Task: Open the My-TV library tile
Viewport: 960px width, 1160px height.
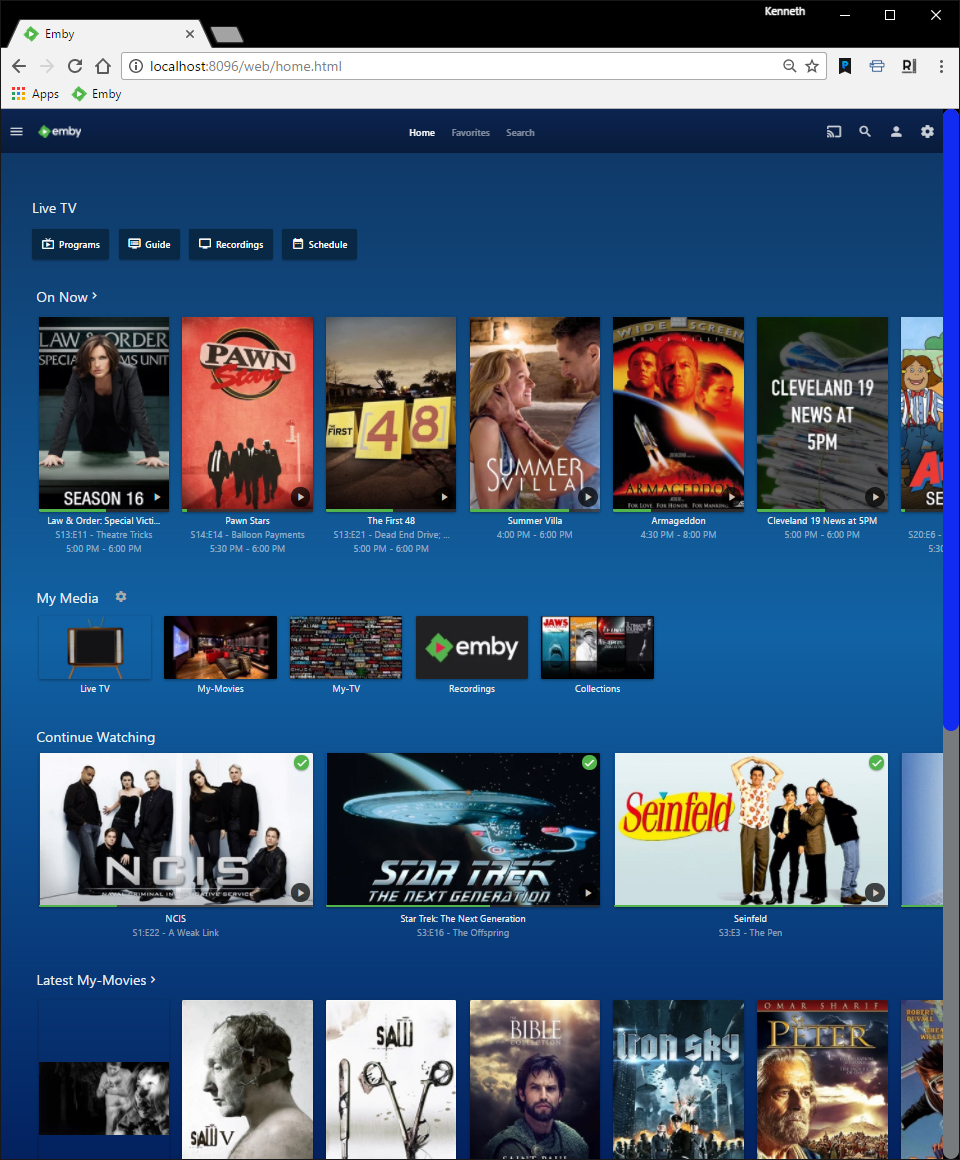Action: tap(346, 647)
